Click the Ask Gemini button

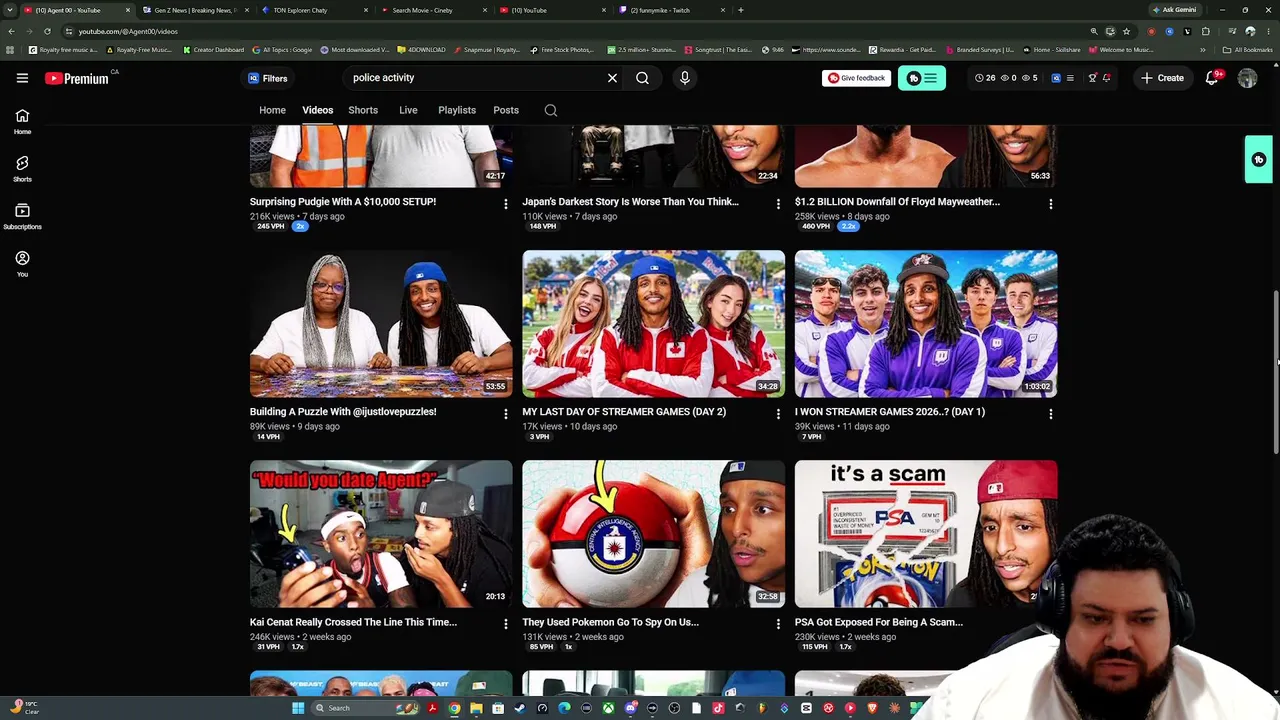1174,10
